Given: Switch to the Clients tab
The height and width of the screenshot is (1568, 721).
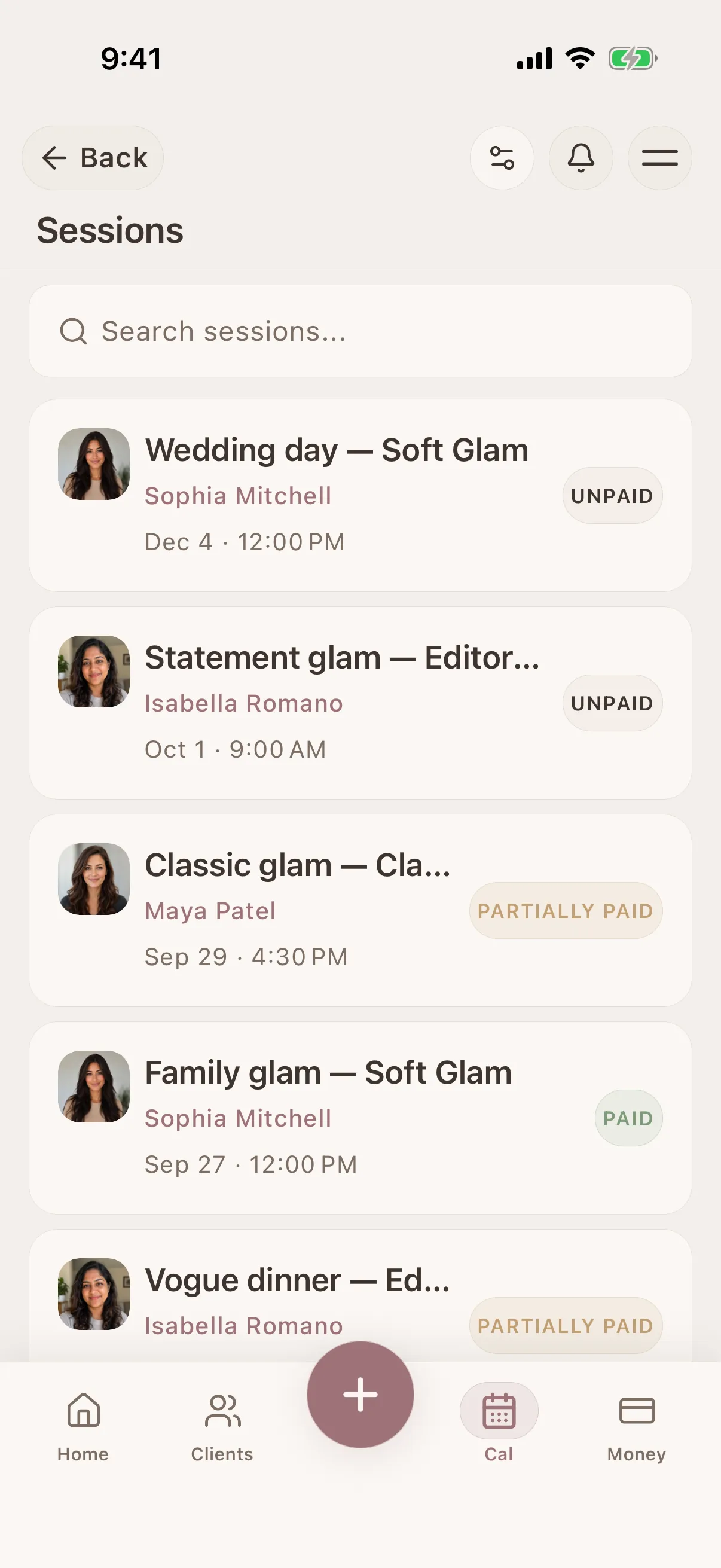Looking at the screenshot, I should tap(222, 1427).
